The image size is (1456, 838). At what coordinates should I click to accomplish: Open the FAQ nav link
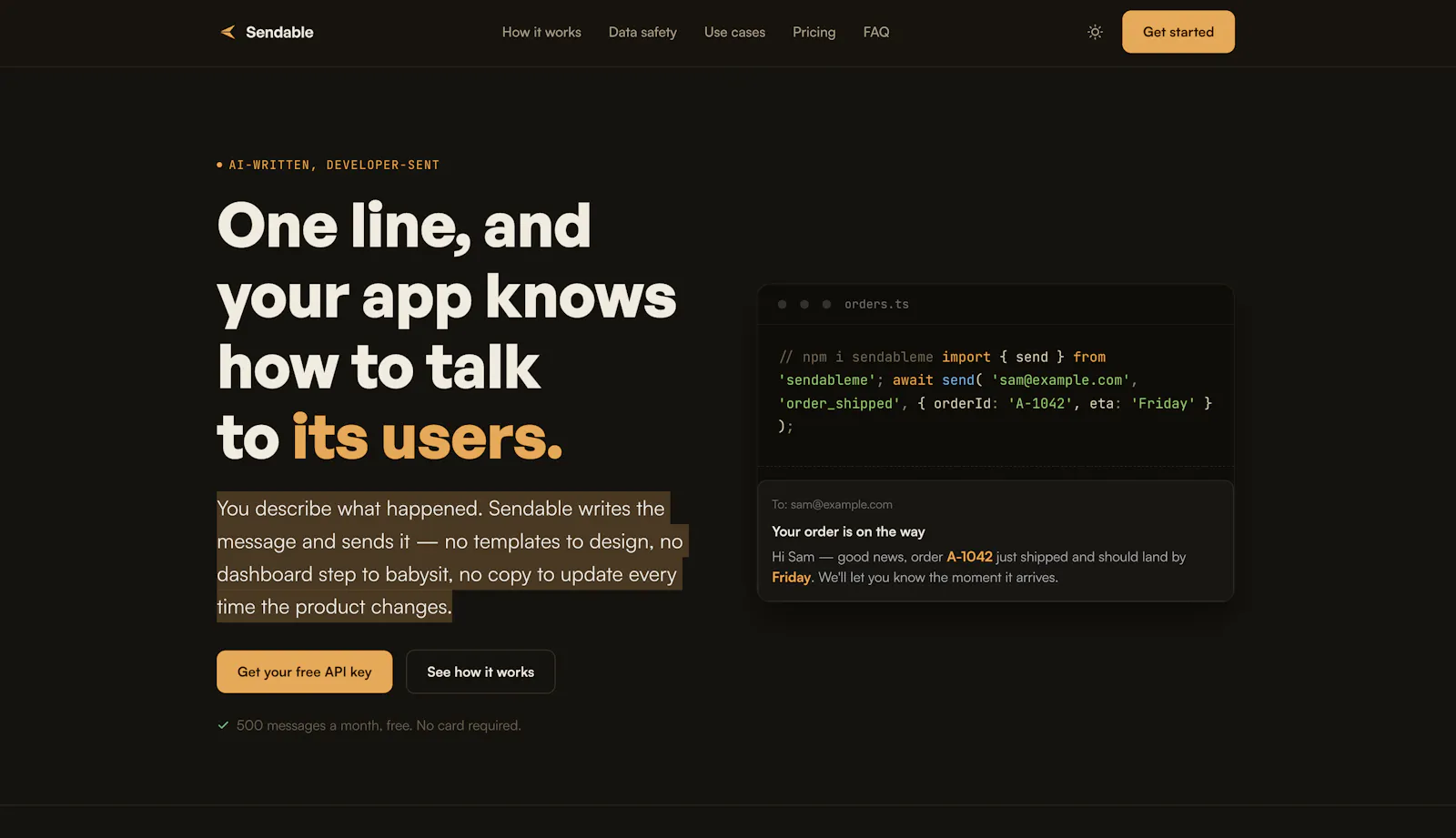click(876, 32)
